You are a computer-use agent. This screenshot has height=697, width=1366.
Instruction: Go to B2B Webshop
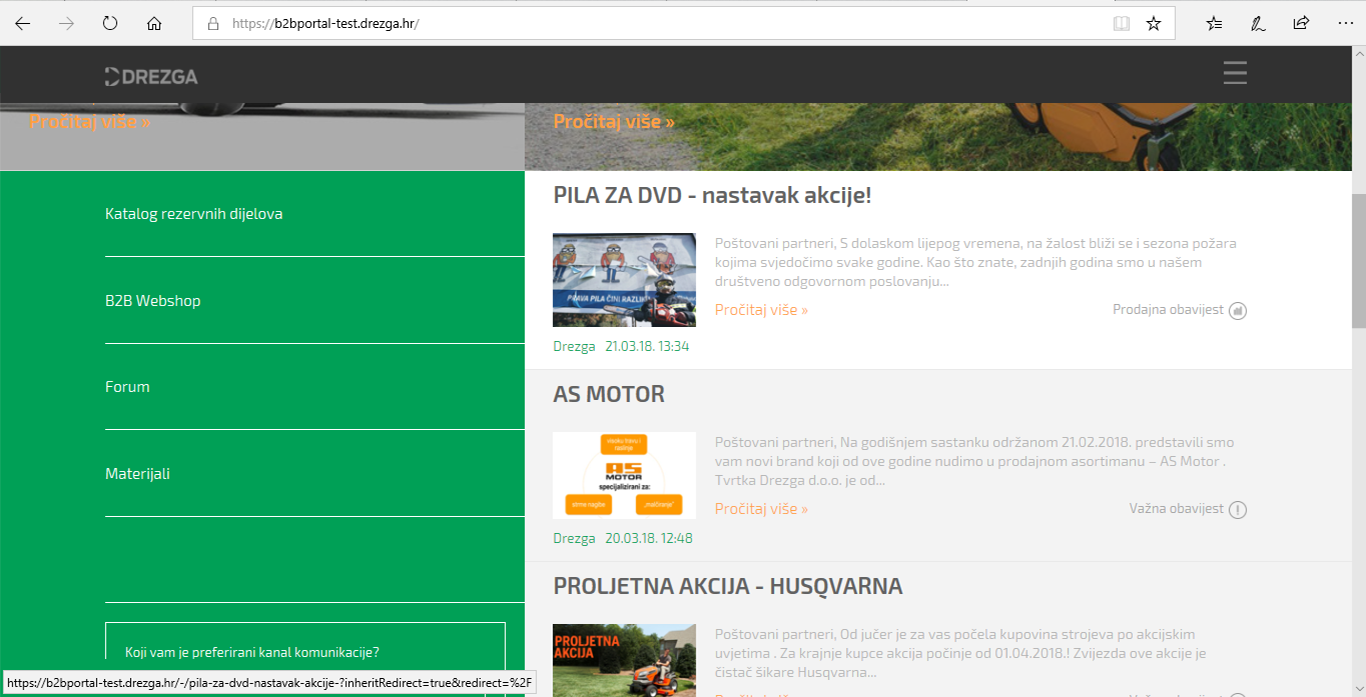pyautogui.click(x=153, y=301)
